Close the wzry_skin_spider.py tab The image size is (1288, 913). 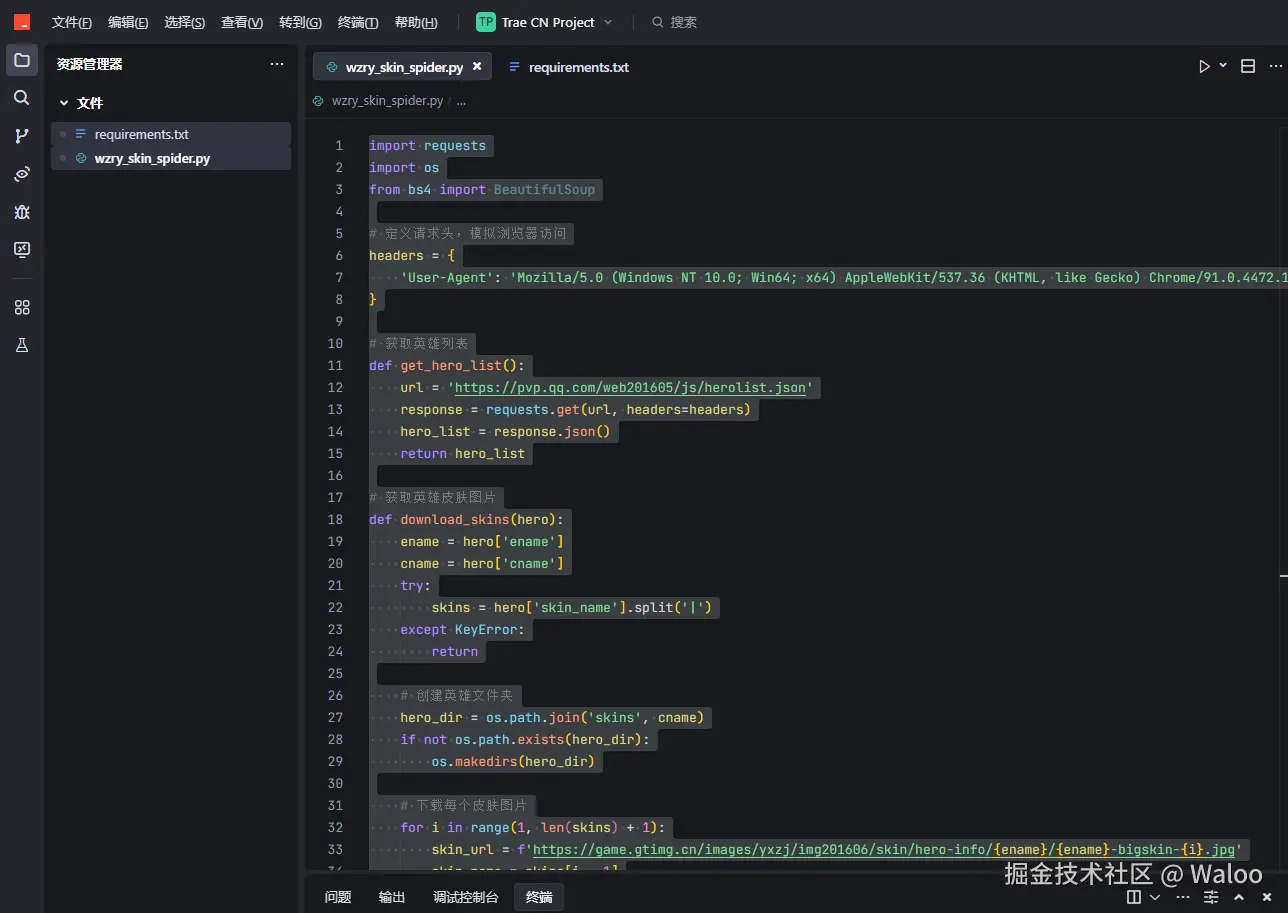pyautogui.click(x=477, y=66)
